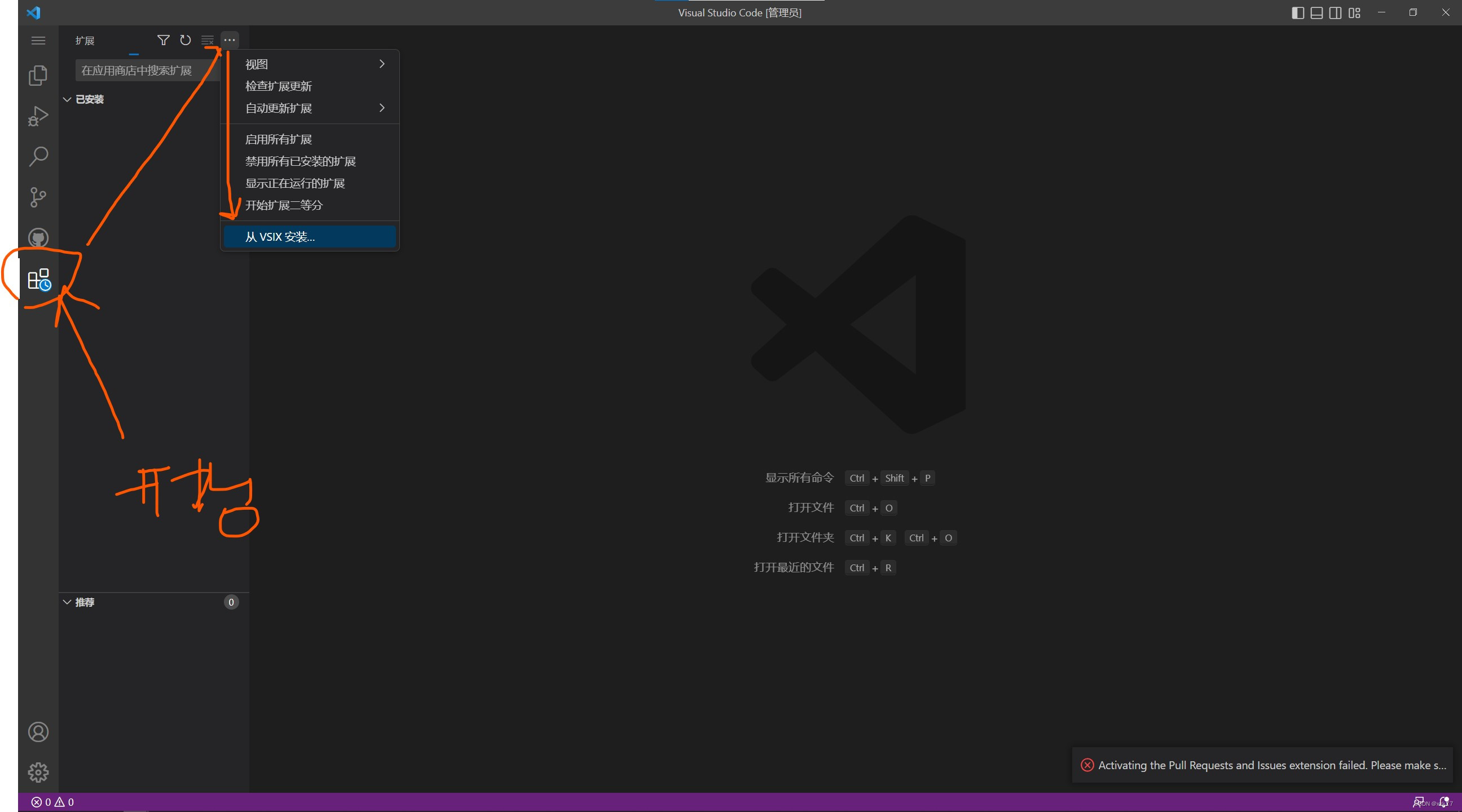
Task: Open the Extensions view
Action: point(39,280)
